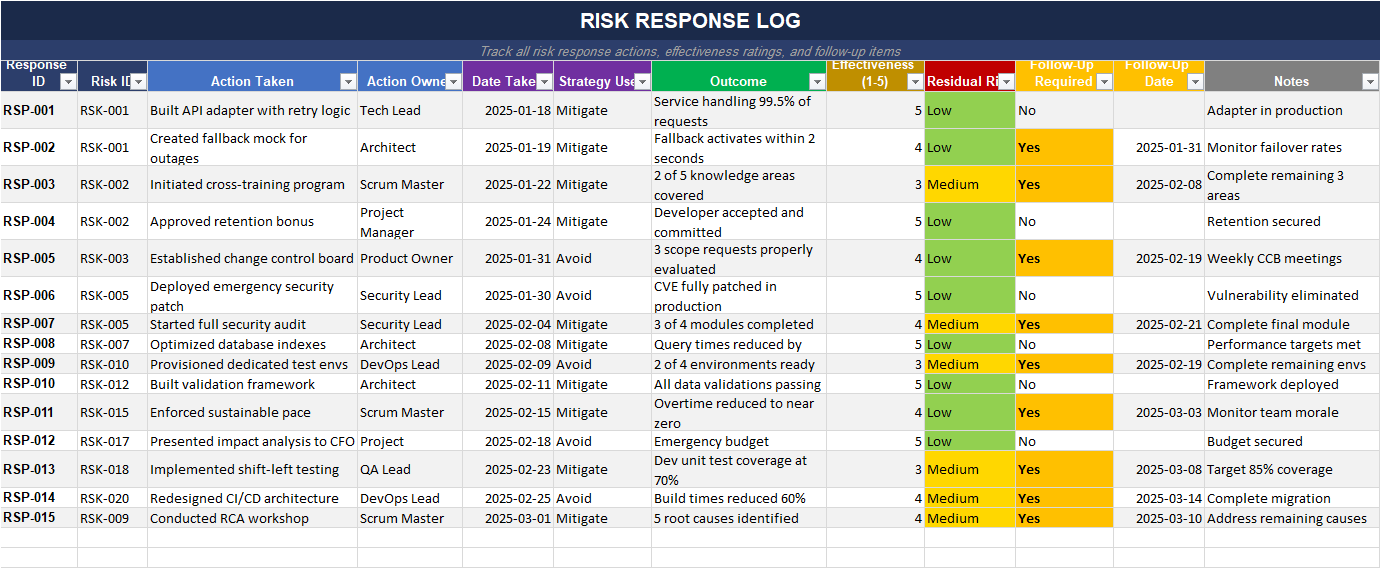
Task: Open the Outcome column filter dropdown
Action: coord(816,82)
